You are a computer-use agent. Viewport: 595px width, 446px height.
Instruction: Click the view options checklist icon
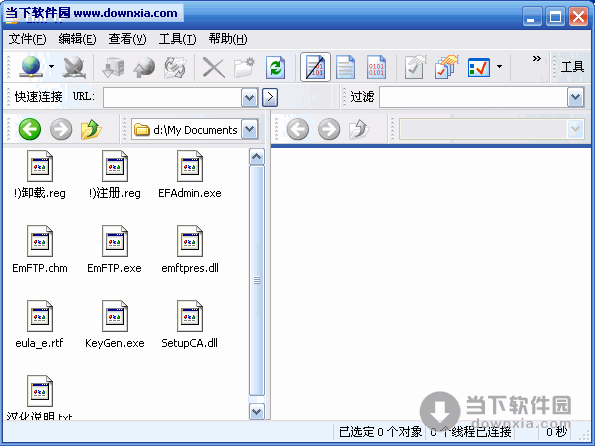(x=479, y=68)
